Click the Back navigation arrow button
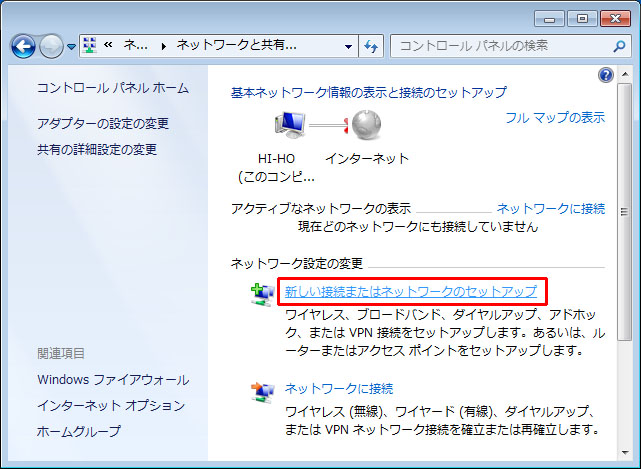The width and height of the screenshot is (641, 469). 23,46
